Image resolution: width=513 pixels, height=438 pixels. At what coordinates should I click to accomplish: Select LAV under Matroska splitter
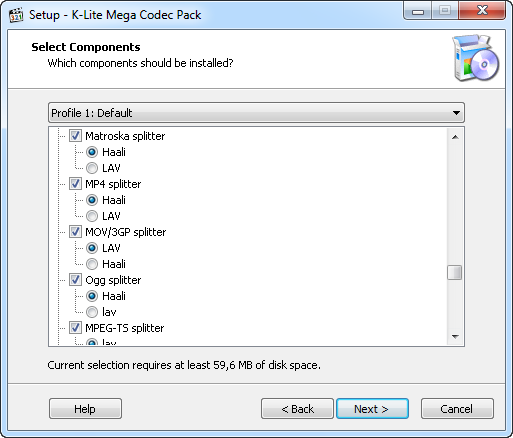point(92,168)
